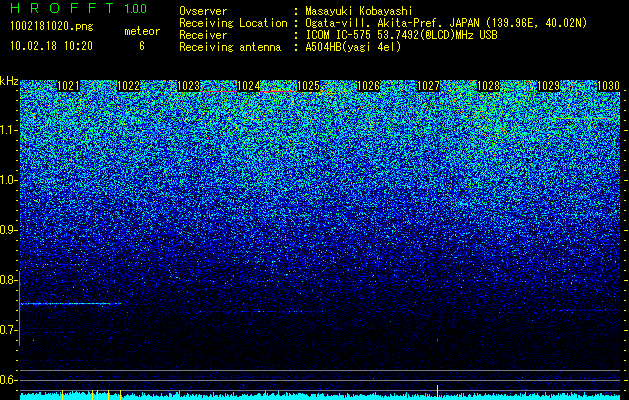
Task: Select the meteor count value 6
Action: (142, 46)
